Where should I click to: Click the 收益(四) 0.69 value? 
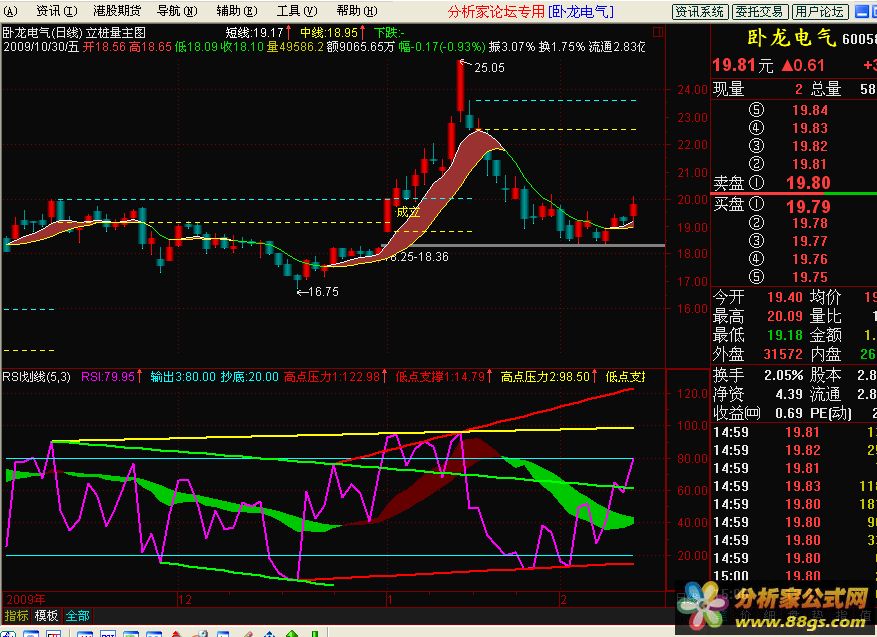pos(789,413)
